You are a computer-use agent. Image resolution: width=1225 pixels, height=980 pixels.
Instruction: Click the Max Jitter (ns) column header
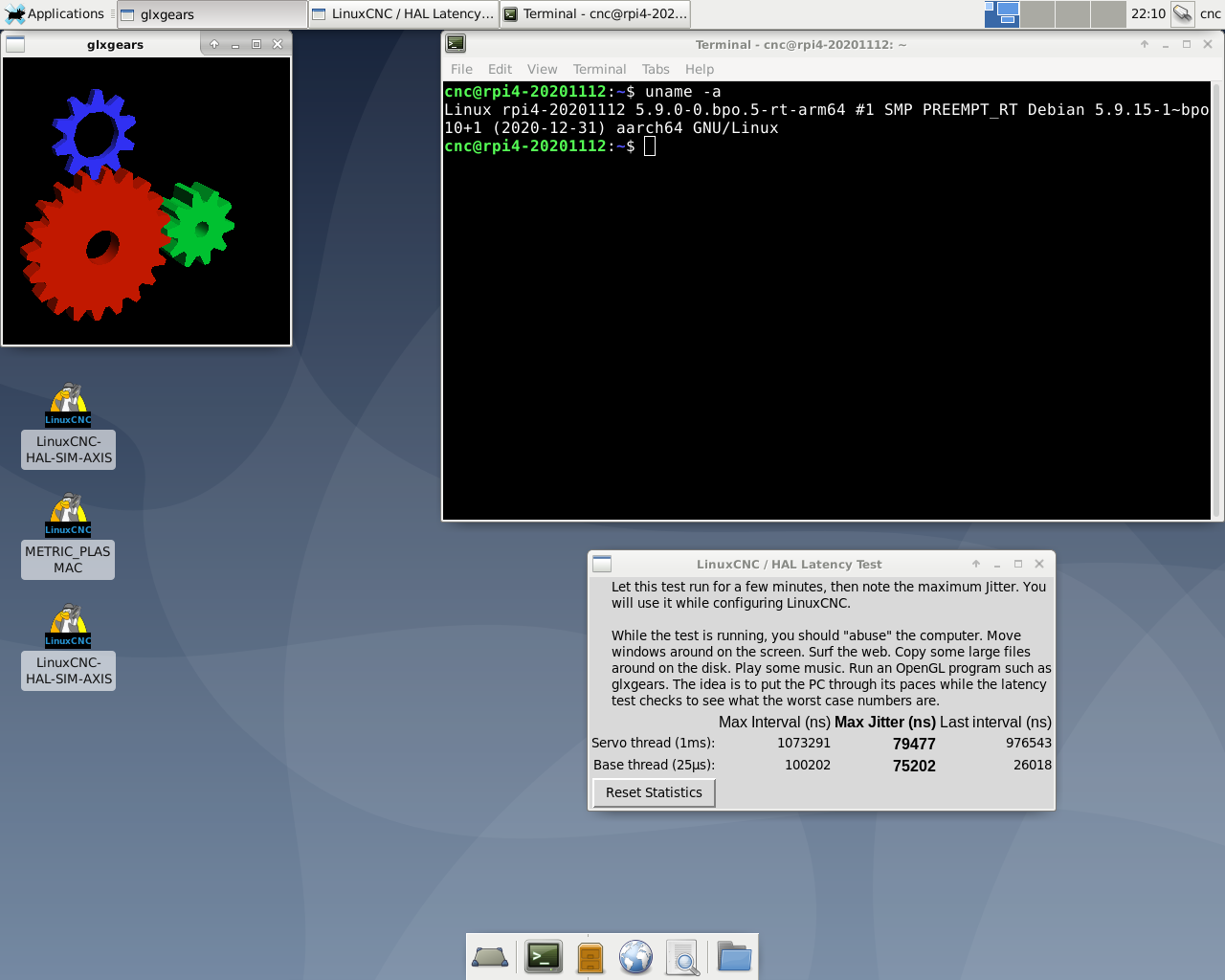click(x=885, y=723)
